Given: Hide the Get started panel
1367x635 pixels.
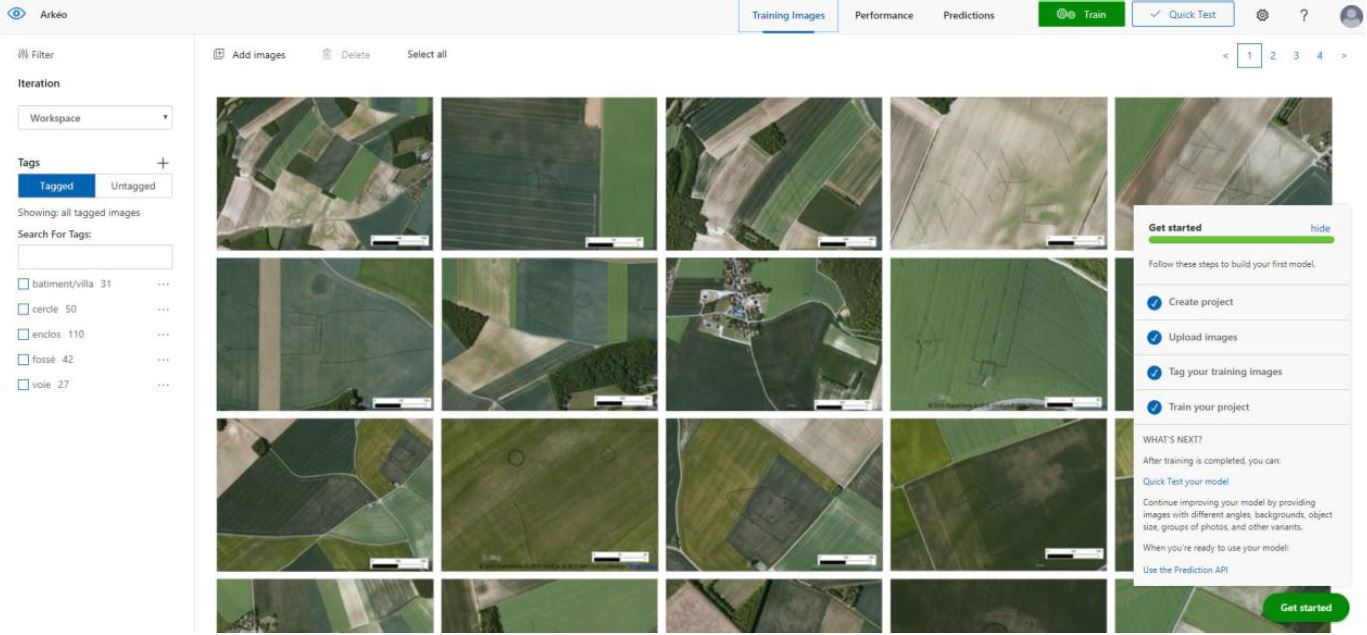Looking at the screenshot, I should (x=1320, y=228).
